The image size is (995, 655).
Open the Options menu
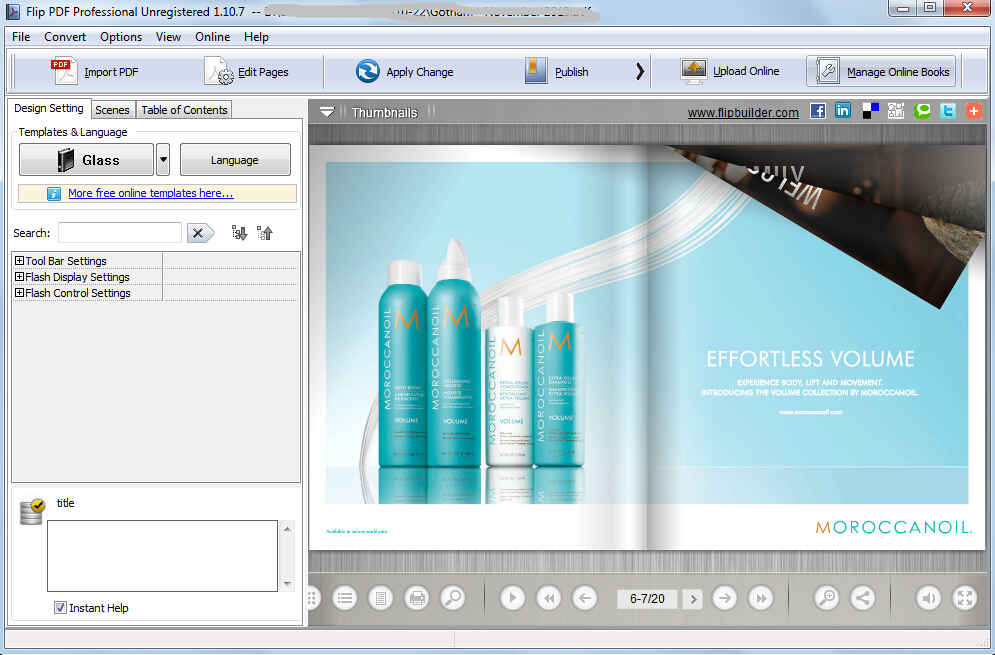(121, 37)
